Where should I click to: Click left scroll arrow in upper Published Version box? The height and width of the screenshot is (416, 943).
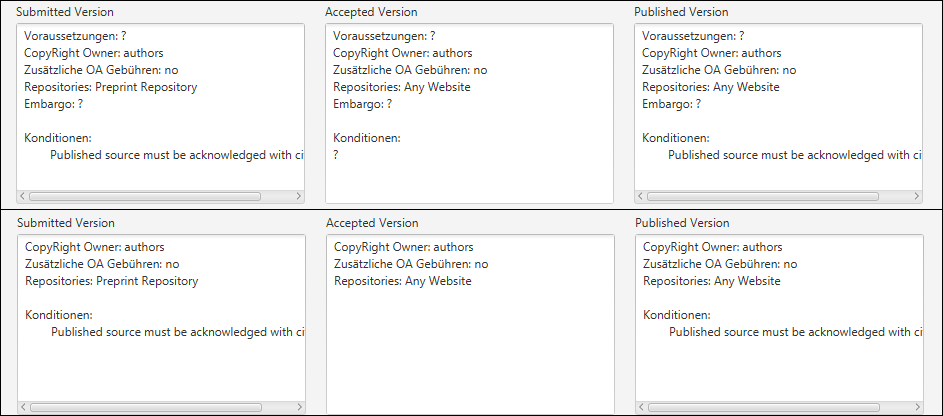(x=641, y=197)
